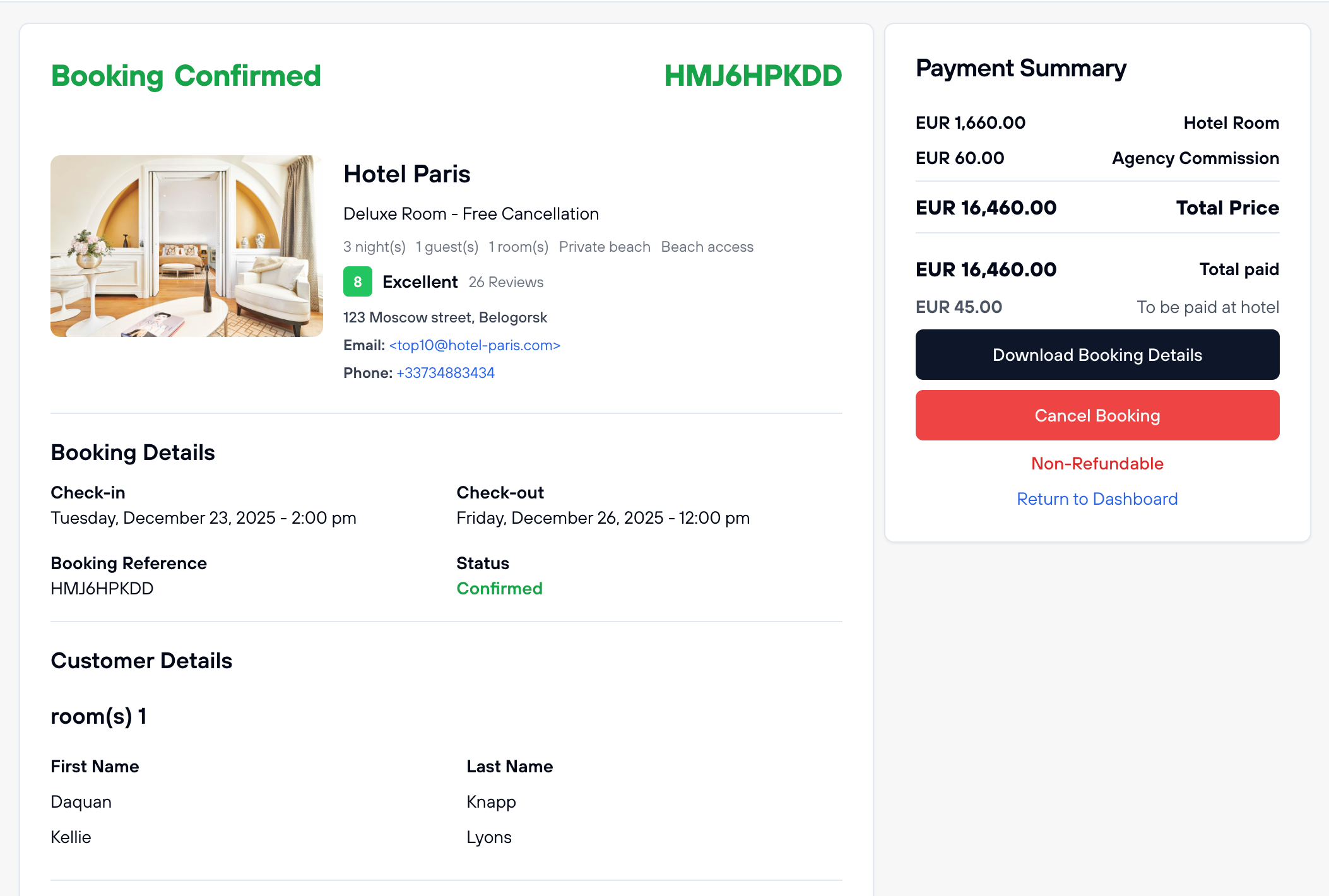This screenshot has width=1329, height=896.
Task: Call the hotel phone number link
Action: pos(445,373)
